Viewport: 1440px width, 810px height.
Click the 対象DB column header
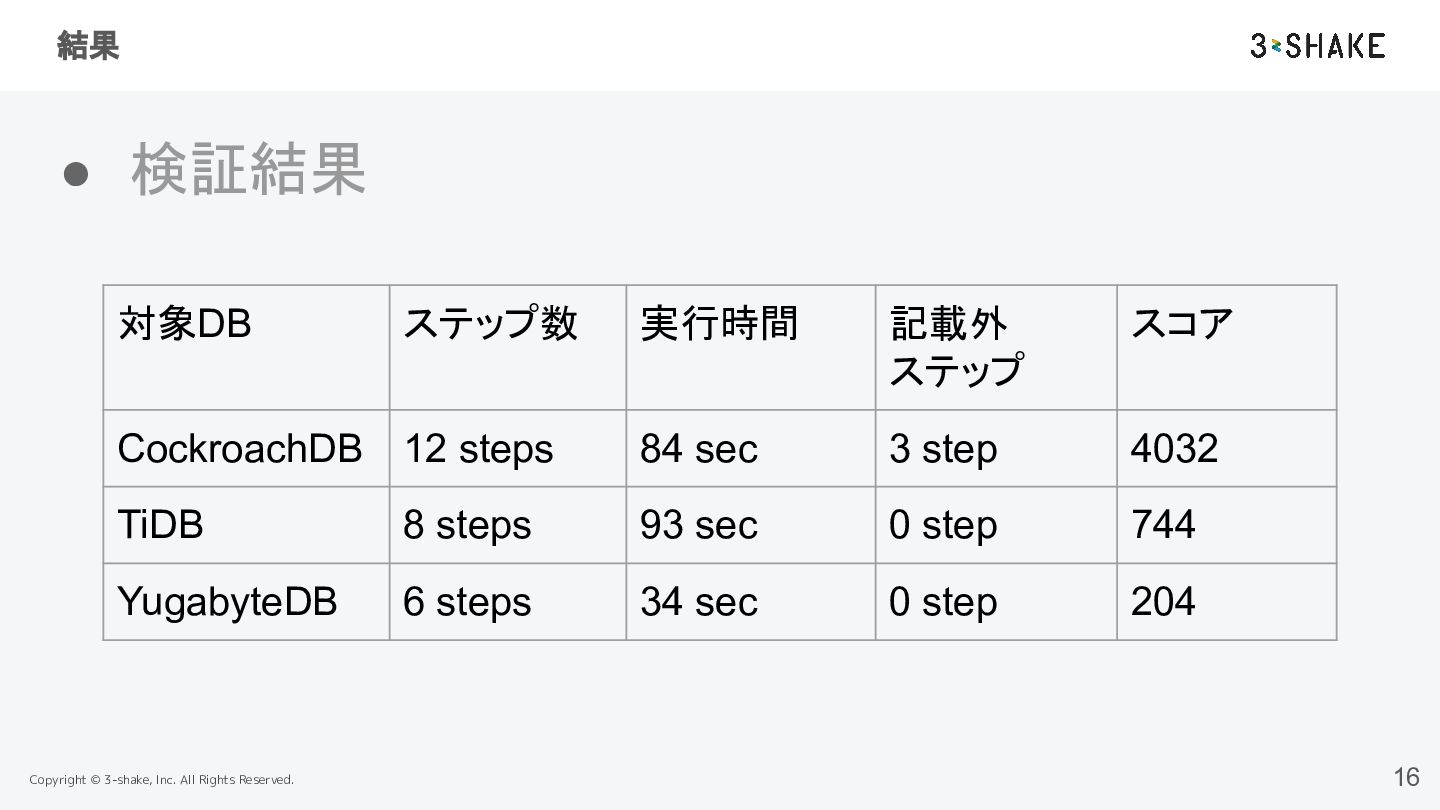point(185,324)
